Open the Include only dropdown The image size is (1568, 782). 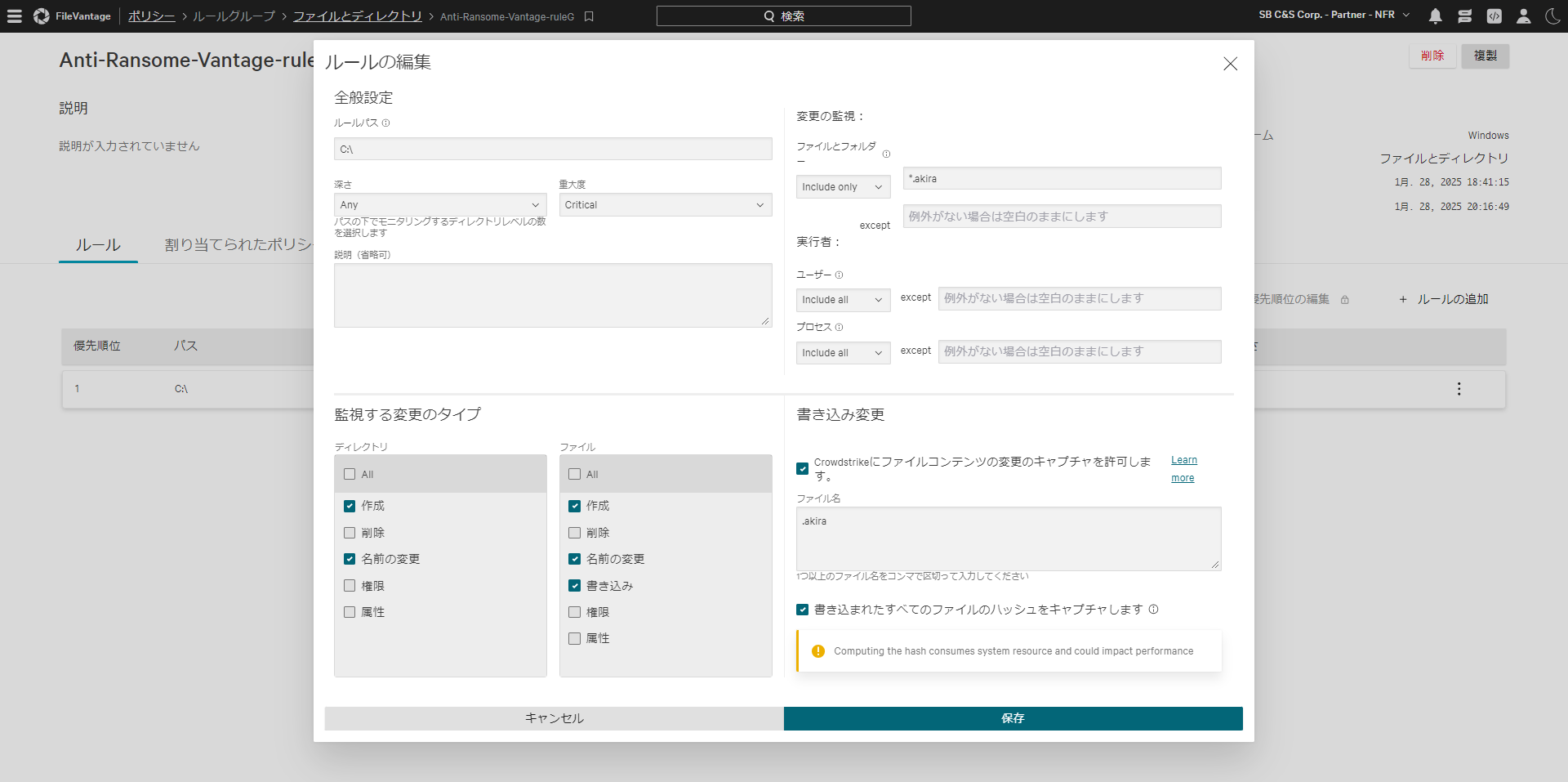click(x=842, y=187)
